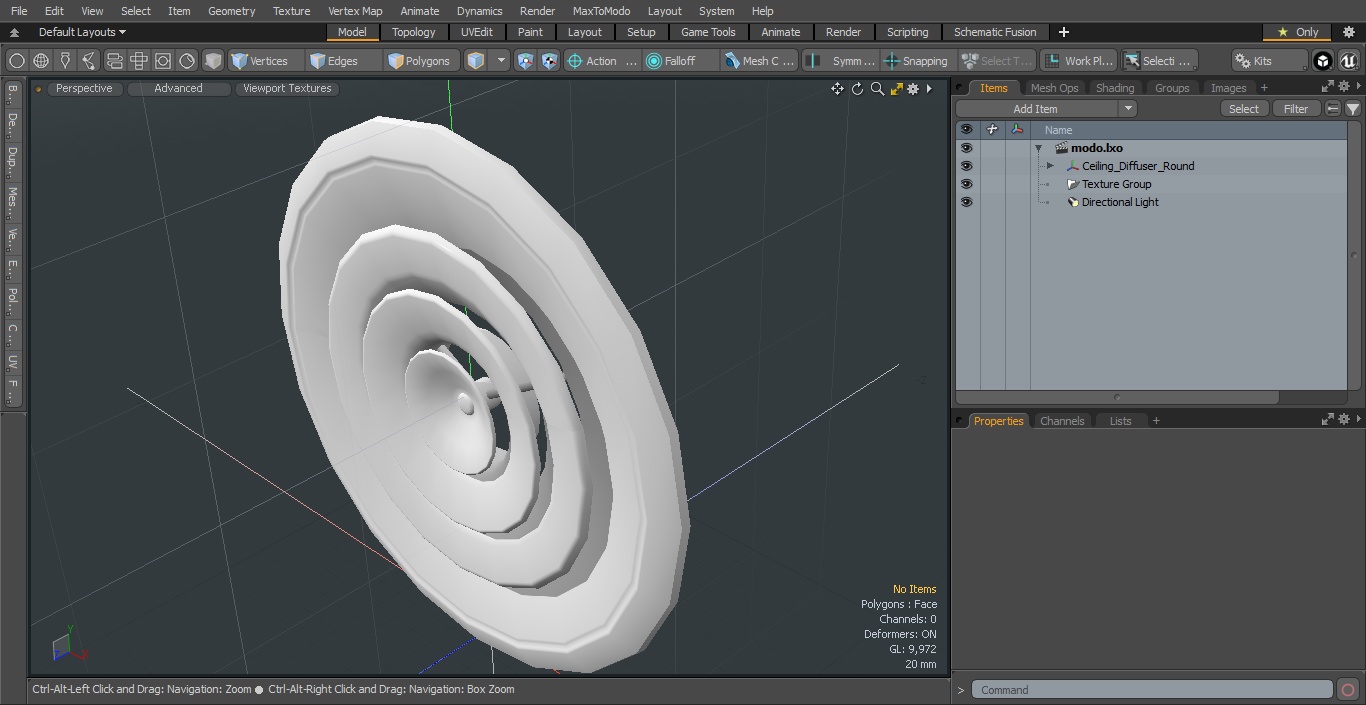Activate the sphere primitive icon in the toolbar
Image resolution: width=1366 pixels, height=705 pixels.
(17, 61)
